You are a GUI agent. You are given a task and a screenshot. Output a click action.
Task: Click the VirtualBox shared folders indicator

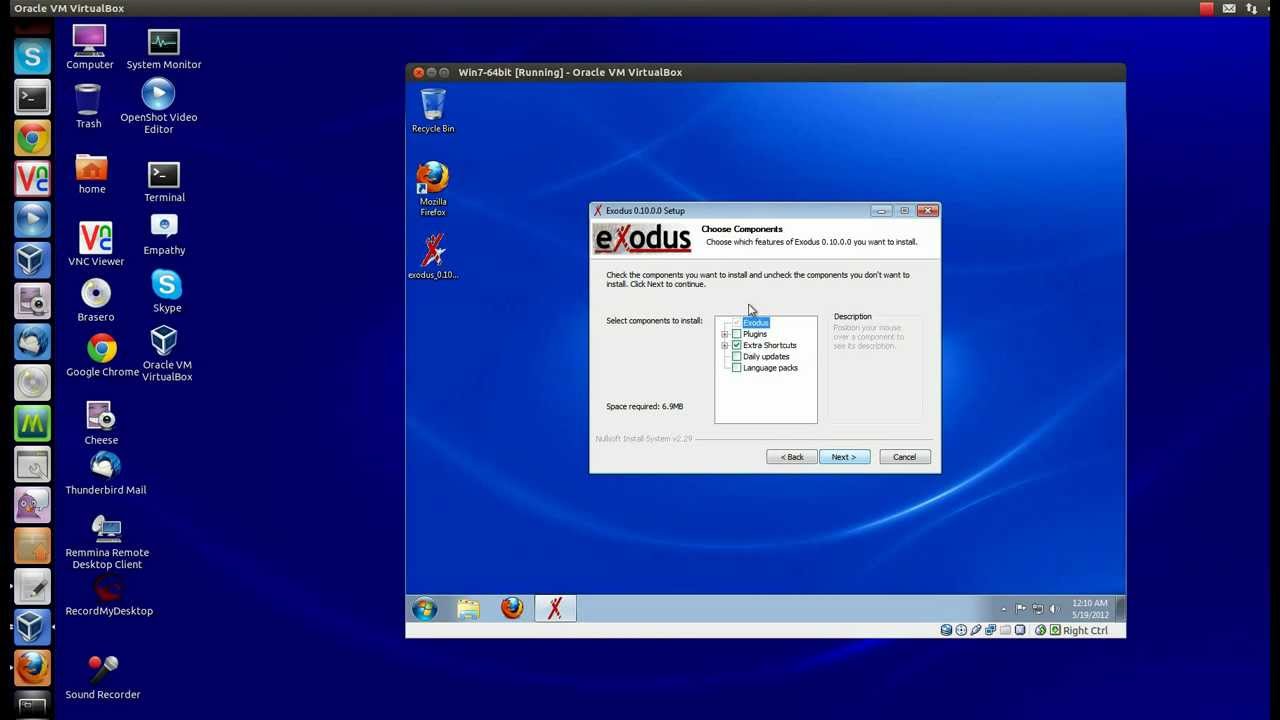[1006, 630]
